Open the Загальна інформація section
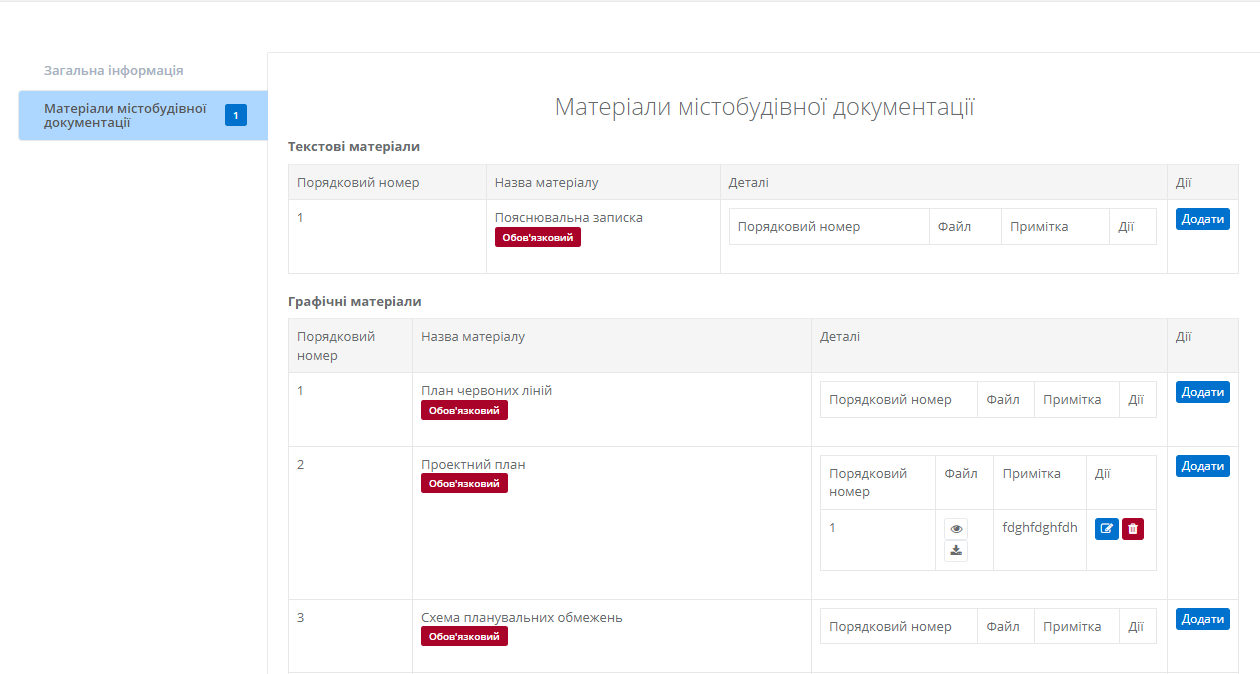The image size is (1260, 674). tap(113, 71)
